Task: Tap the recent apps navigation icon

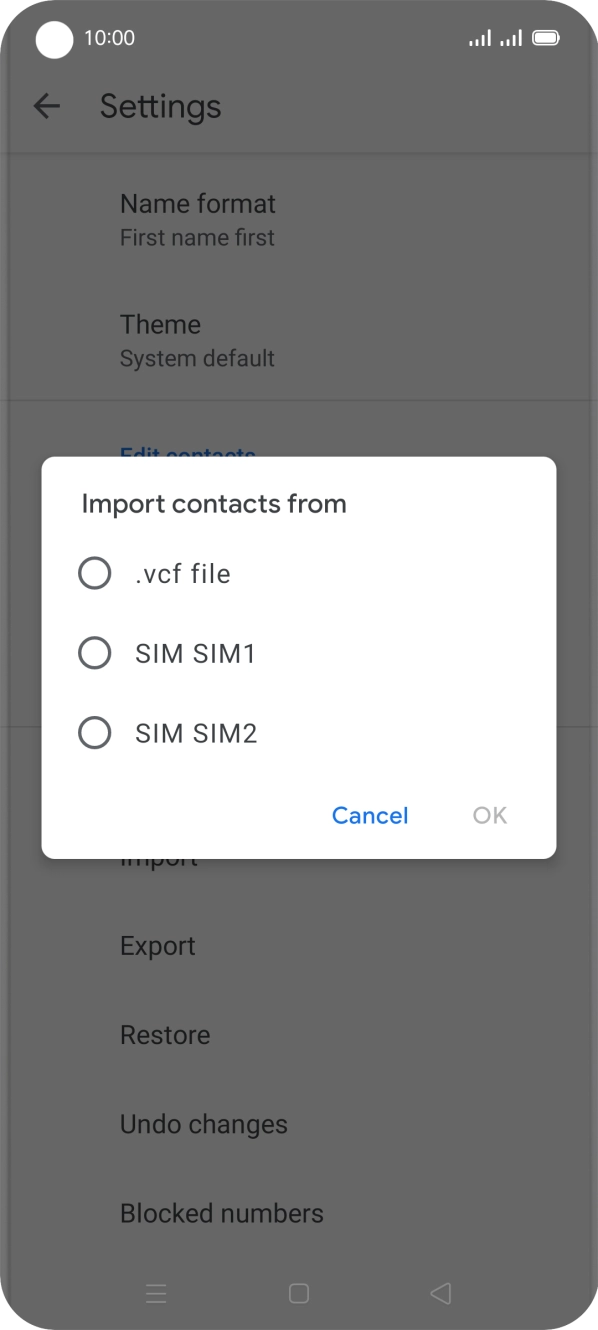Action: point(156,1293)
